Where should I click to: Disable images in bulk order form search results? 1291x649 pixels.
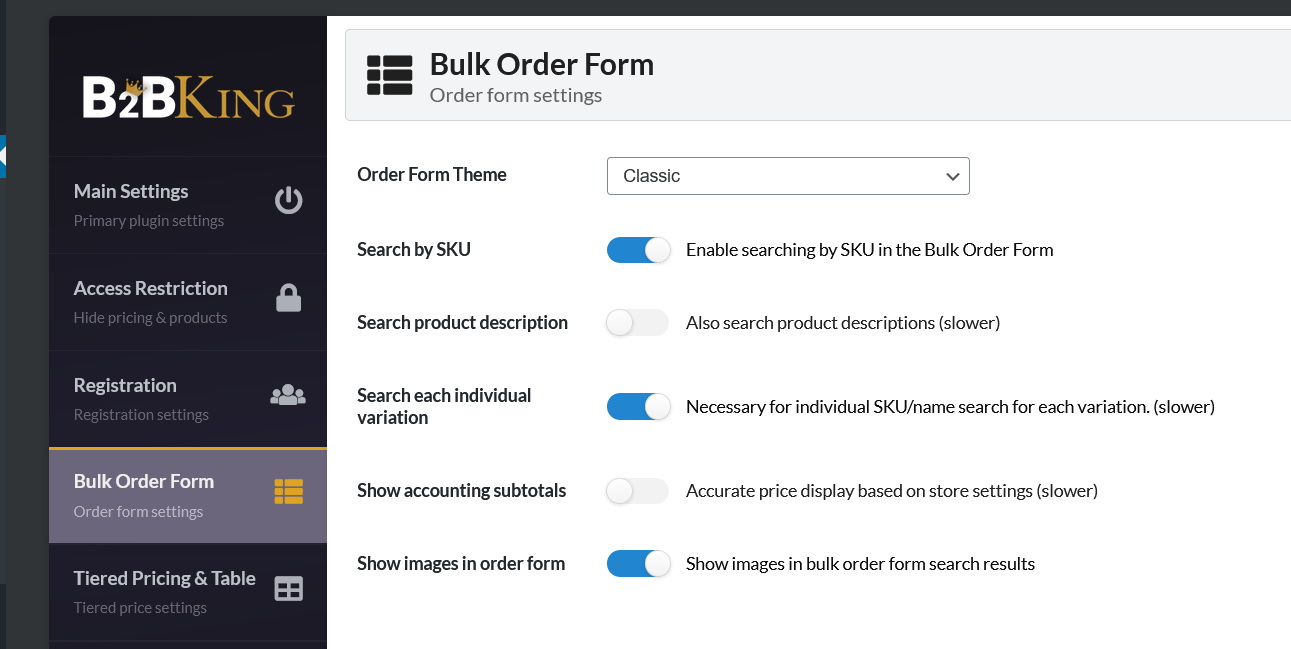[x=638, y=563]
